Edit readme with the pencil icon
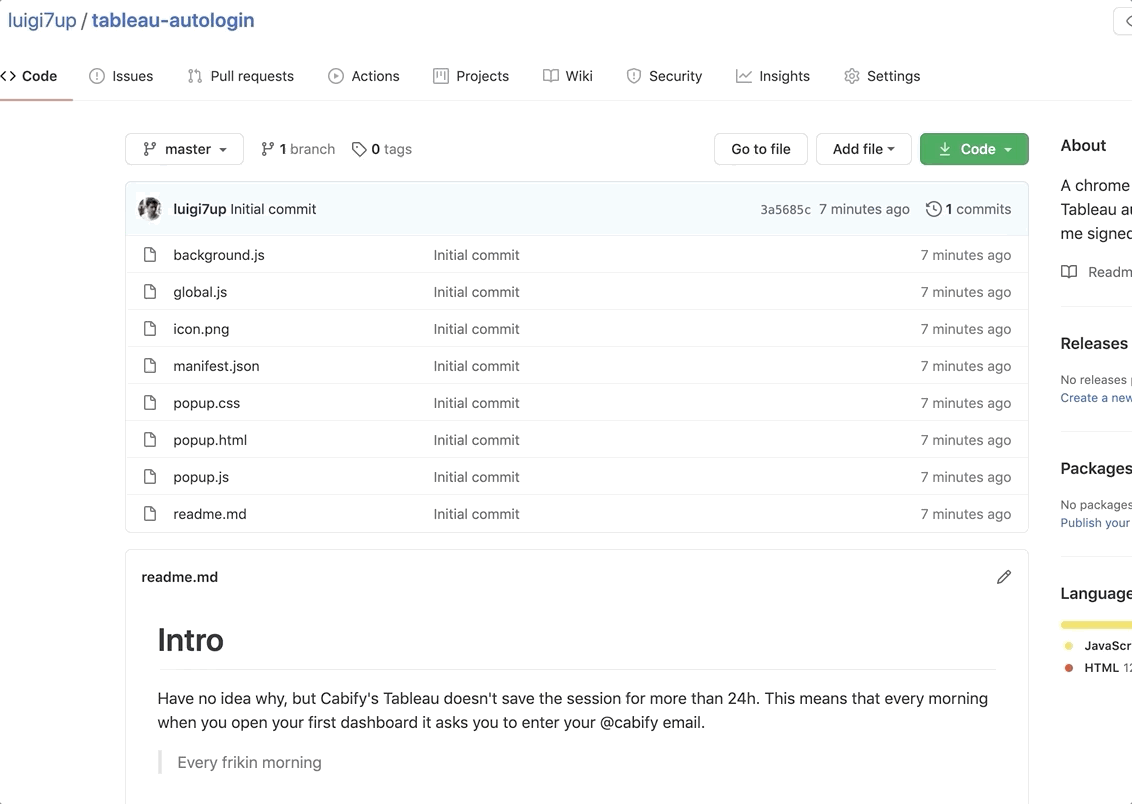 coord(1003,577)
